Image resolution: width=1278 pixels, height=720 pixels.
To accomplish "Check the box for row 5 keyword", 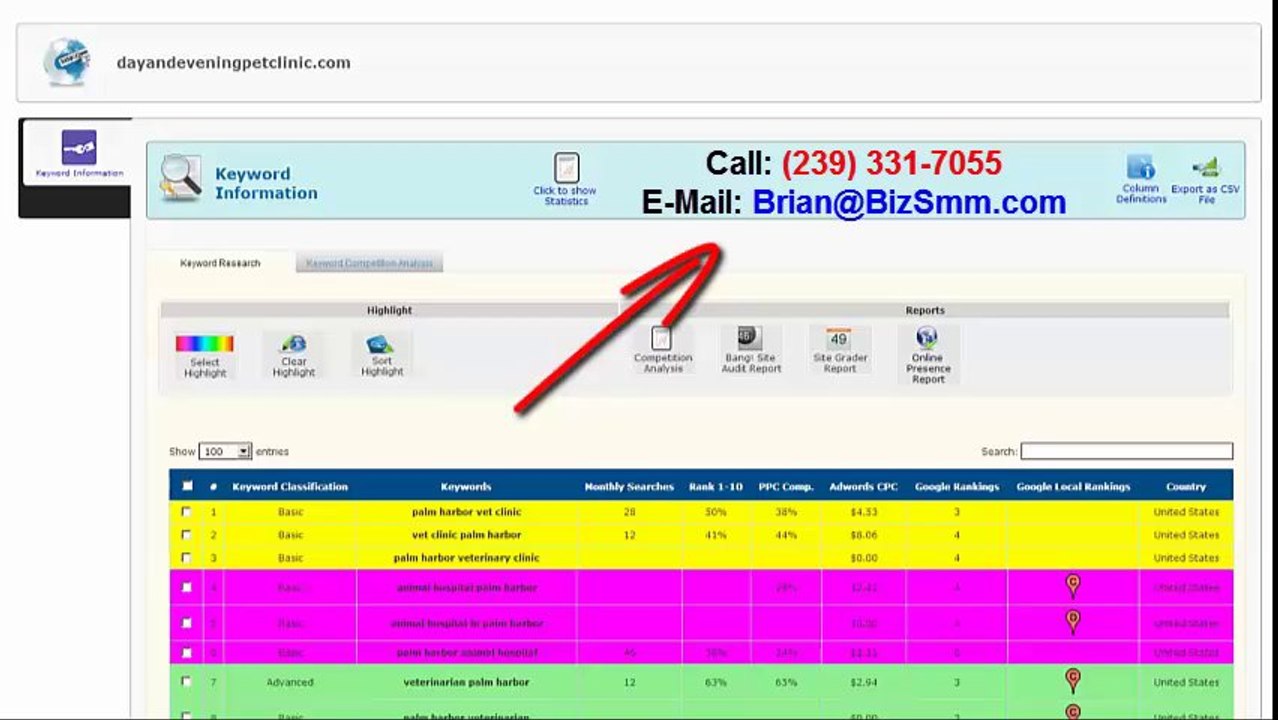I will pos(186,623).
